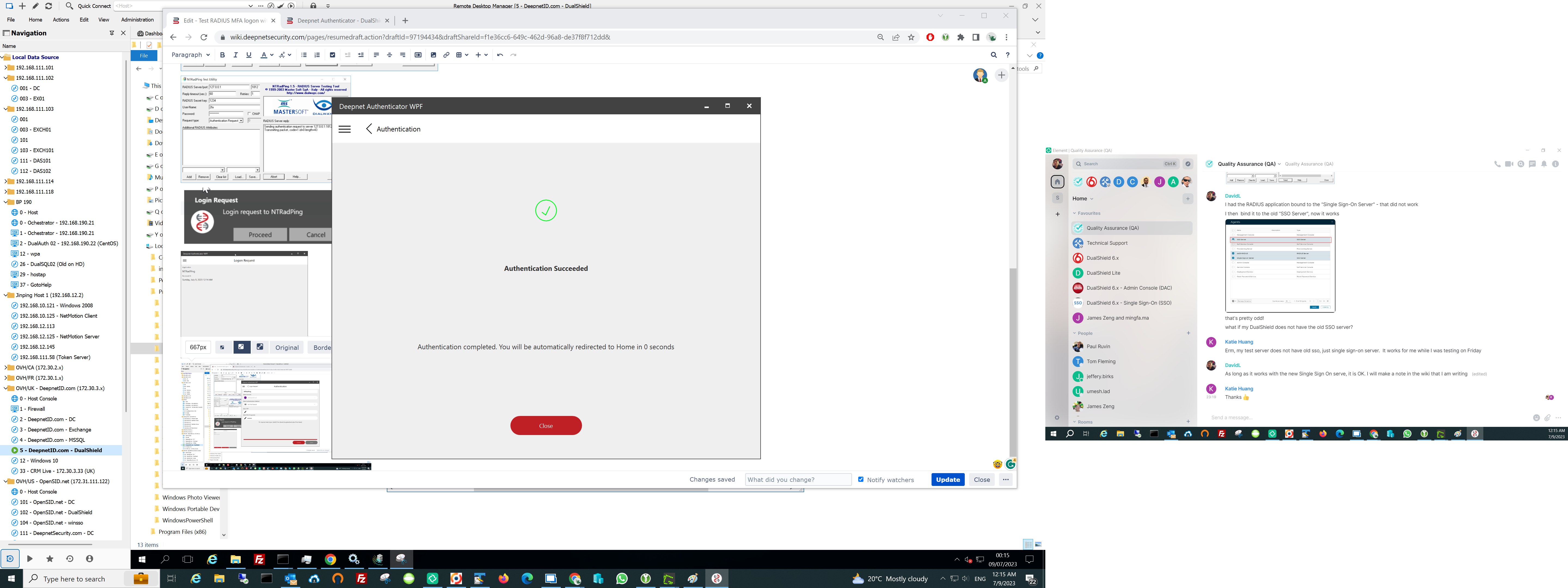The image size is (1568, 588).
Task: Toggle bold formatting in wiki editor
Action: click(x=223, y=55)
